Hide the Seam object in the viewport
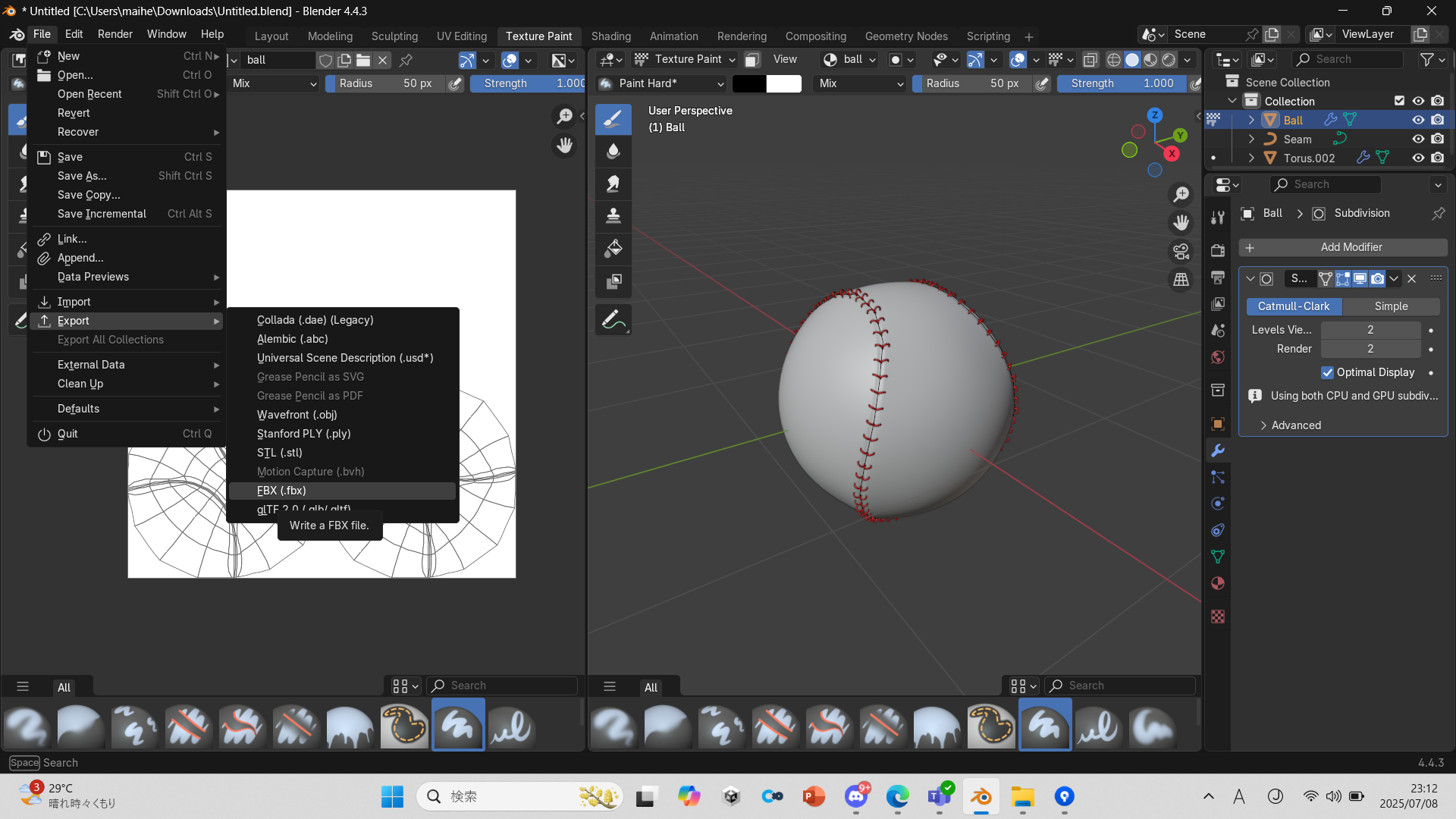The width and height of the screenshot is (1456, 819). [1417, 139]
